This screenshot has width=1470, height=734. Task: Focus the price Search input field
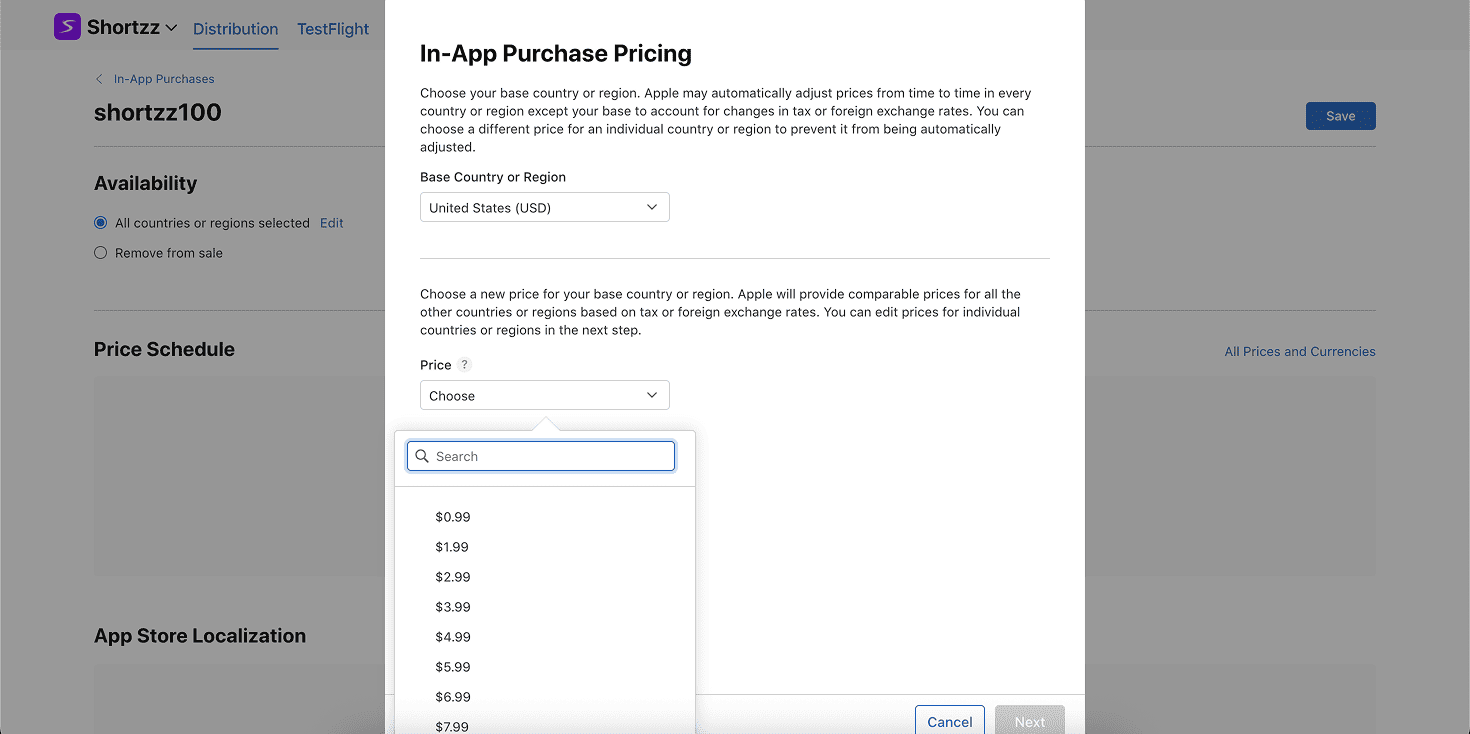pos(552,456)
